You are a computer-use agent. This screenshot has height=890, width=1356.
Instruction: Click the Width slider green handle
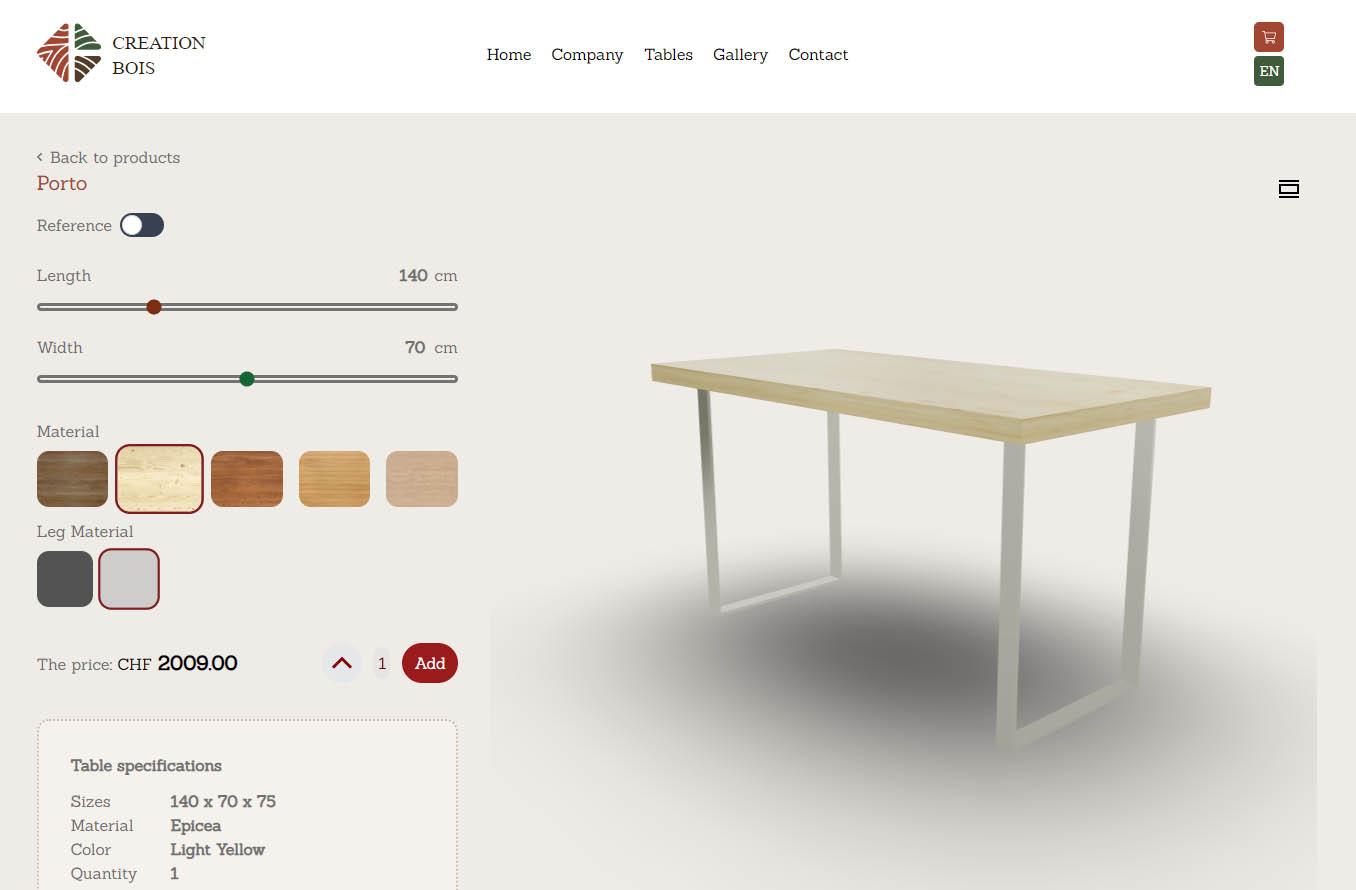click(x=247, y=379)
